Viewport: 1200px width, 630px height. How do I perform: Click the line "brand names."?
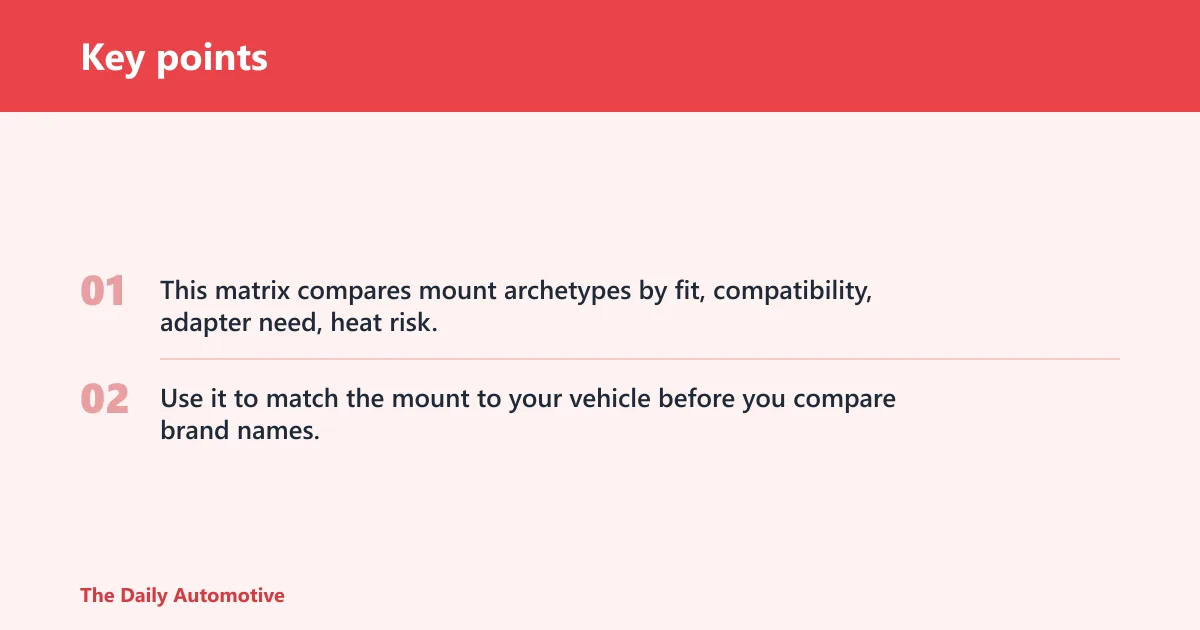coord(240,432)
